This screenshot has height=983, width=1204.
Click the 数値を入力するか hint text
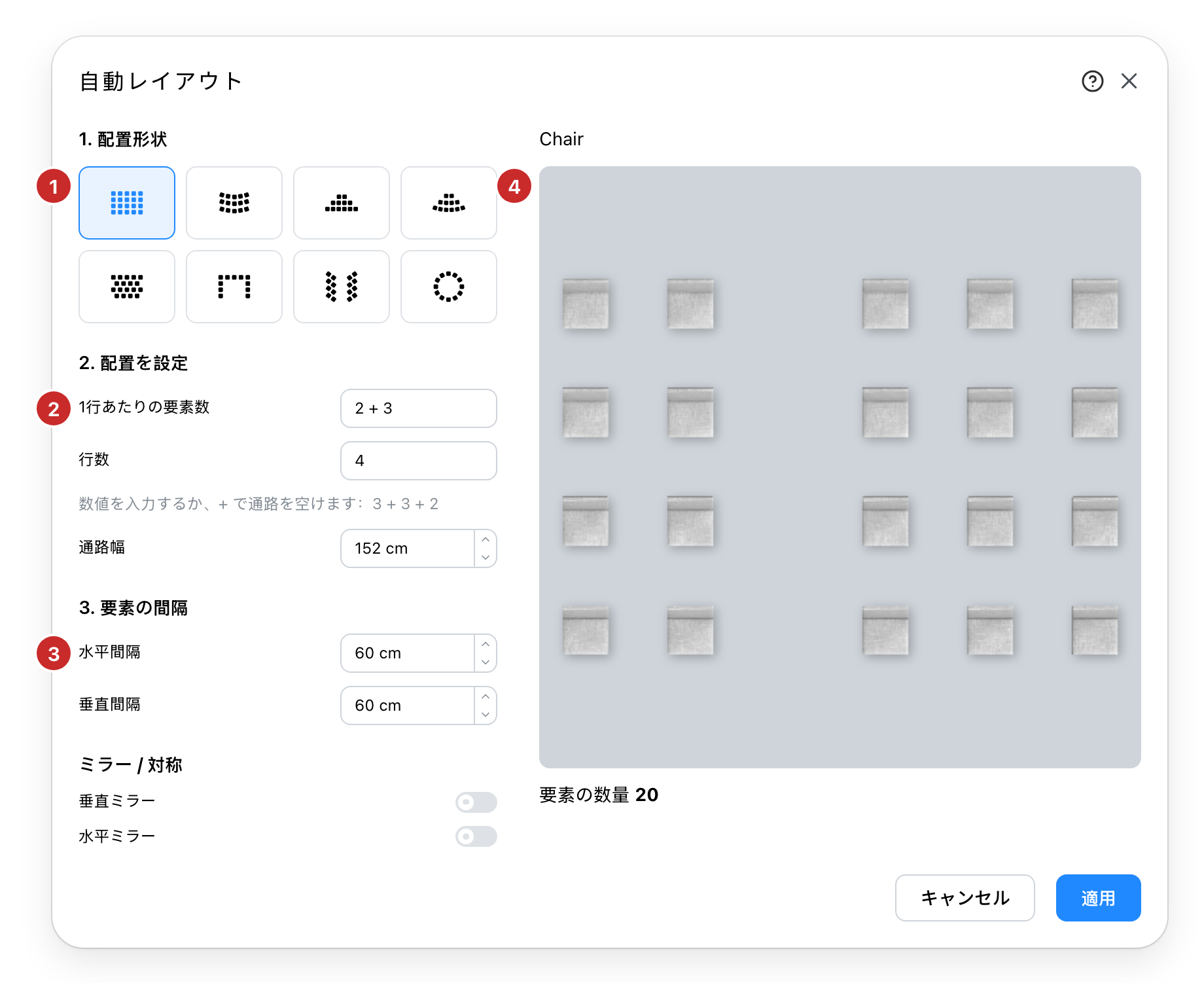pos(258,504)
